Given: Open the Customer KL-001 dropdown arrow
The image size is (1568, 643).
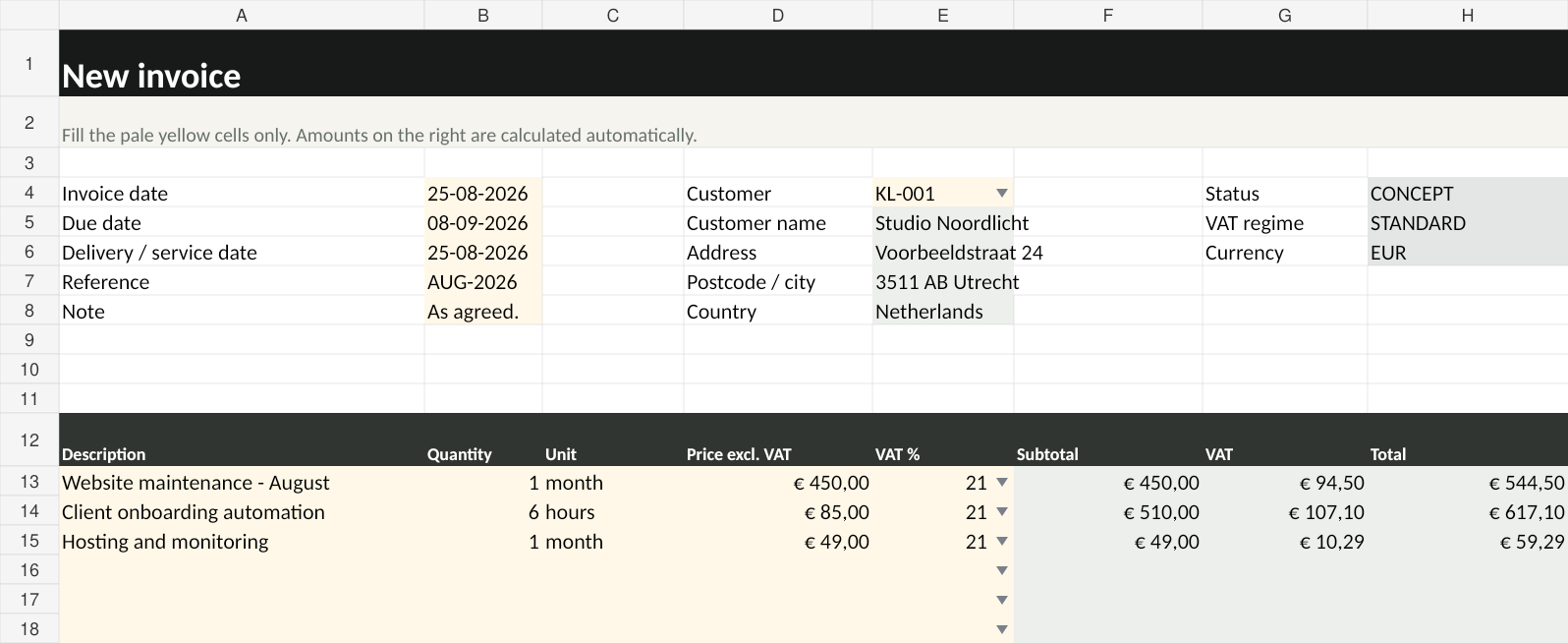Looking at the screenshot, I should point(1001,194).
